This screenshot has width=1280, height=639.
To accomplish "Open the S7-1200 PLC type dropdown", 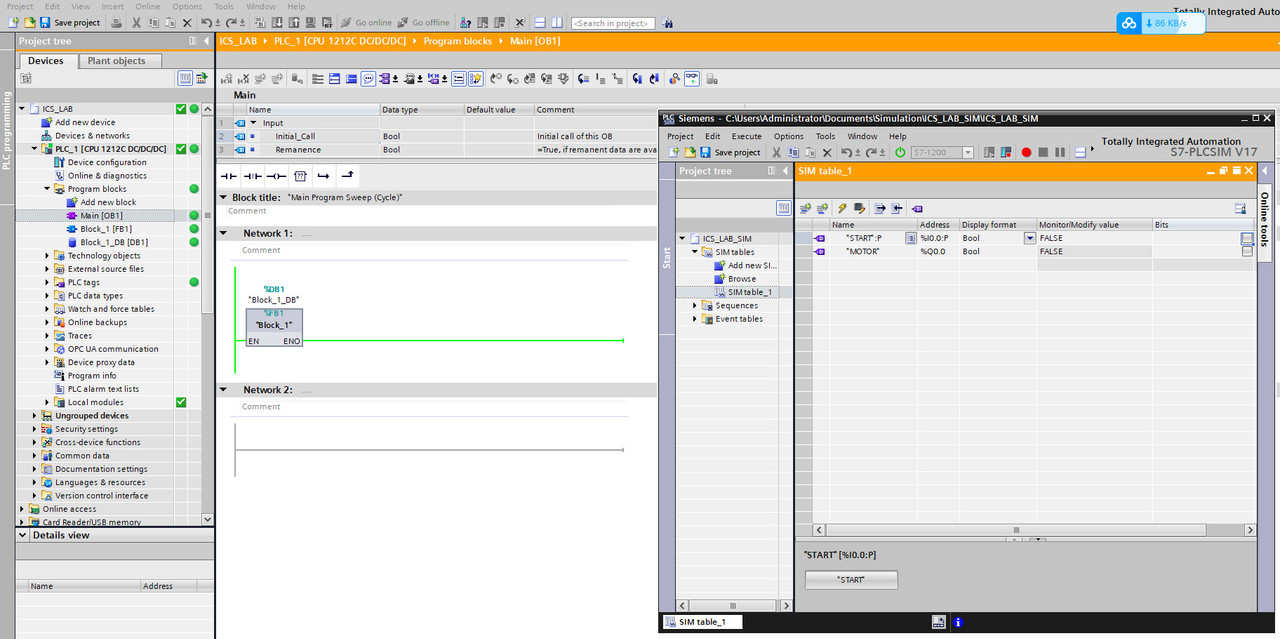I will [x=968, y=152].
